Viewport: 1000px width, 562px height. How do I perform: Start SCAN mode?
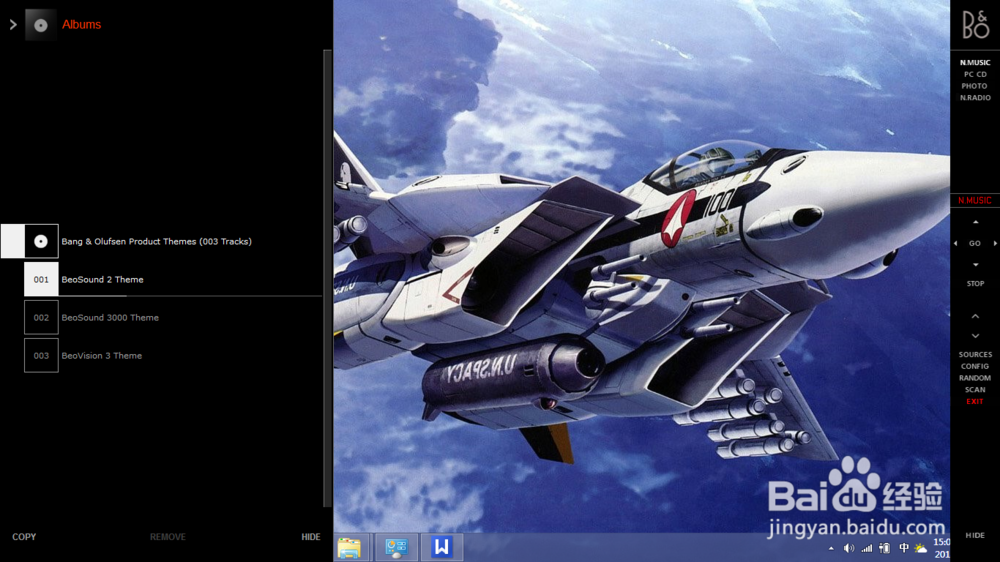tap(975, 390)
